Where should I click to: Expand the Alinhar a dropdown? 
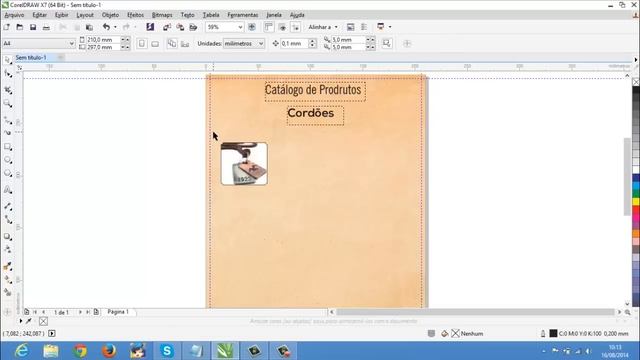[336, 27]
